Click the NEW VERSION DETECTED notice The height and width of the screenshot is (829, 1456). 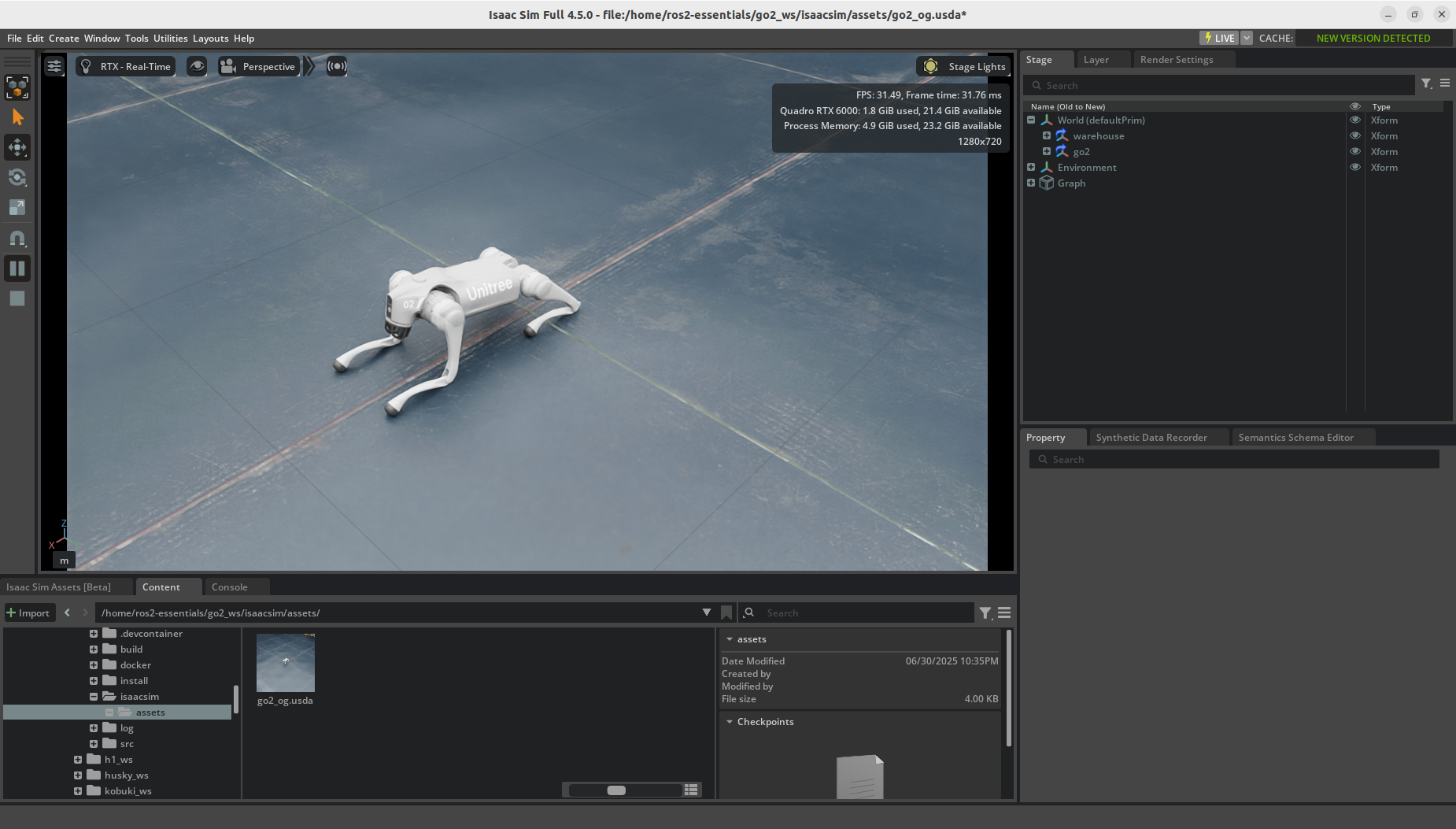[x=1373, y=38]
